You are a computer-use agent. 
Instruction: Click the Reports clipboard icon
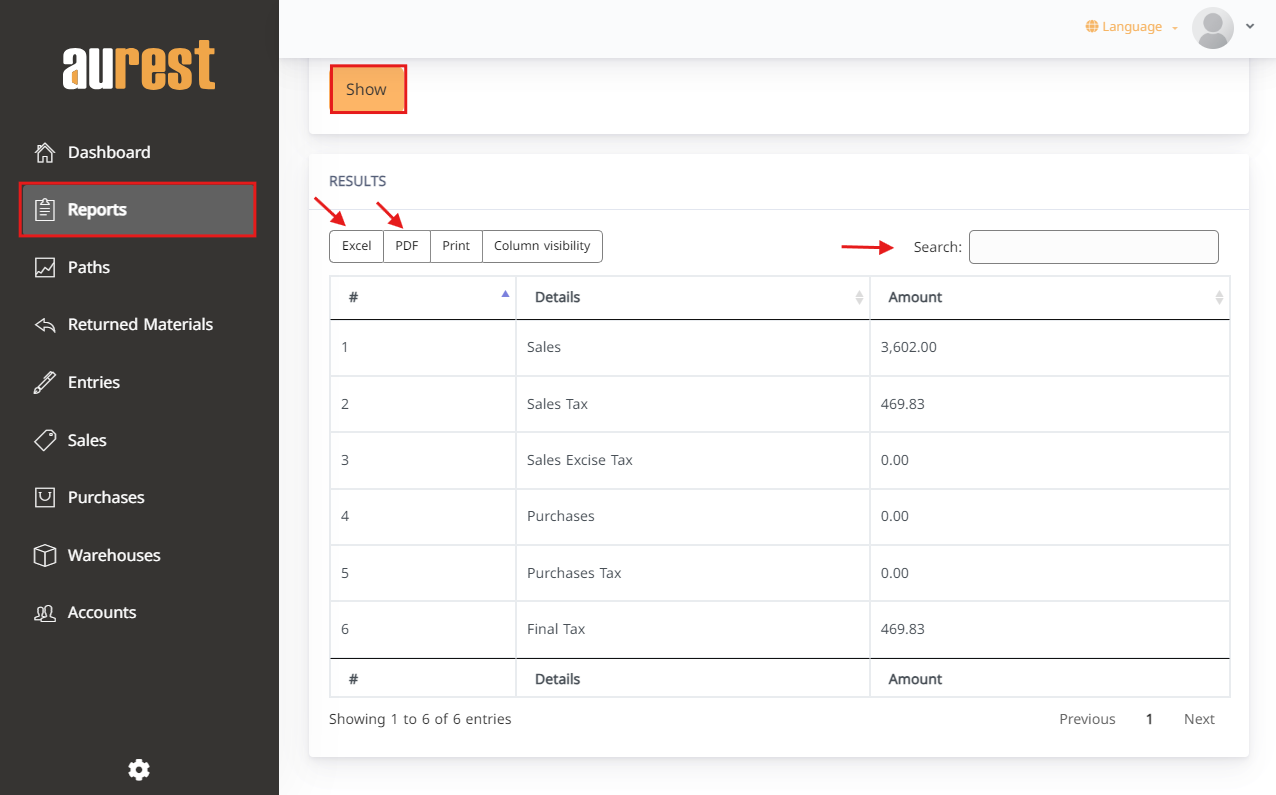[45, 210]
